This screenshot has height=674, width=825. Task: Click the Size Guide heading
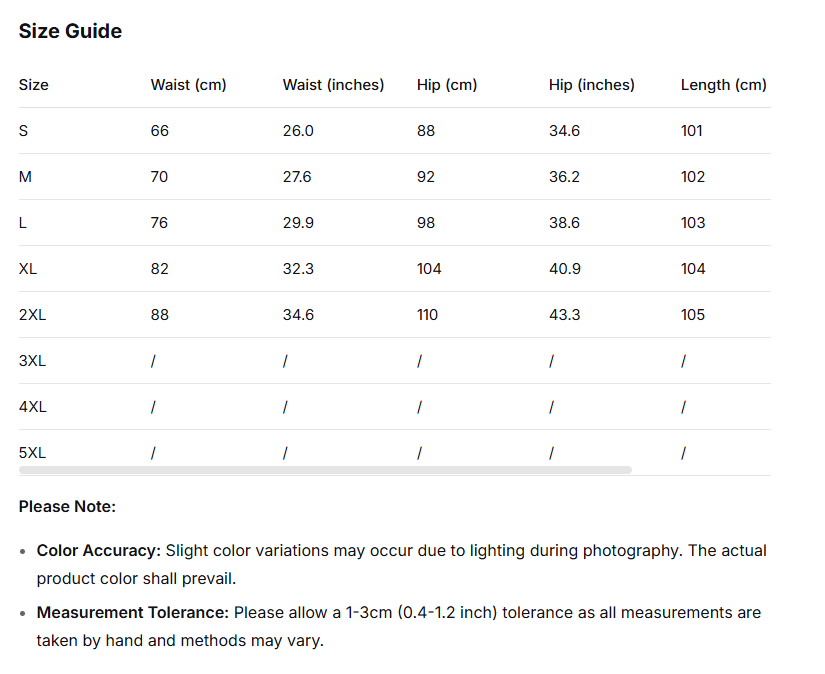click(70, 31)
